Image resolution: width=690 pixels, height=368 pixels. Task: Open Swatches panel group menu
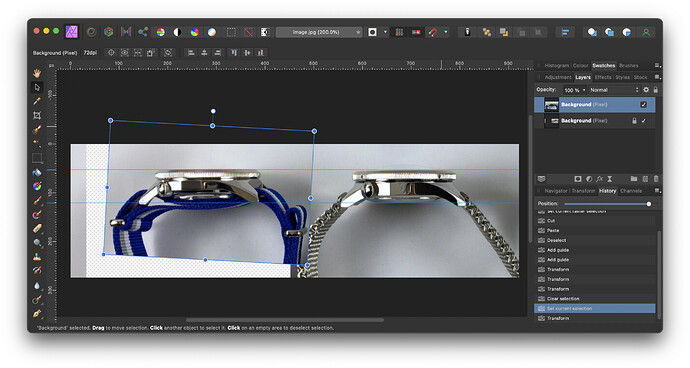pyautogui.click(x=657, y=66)
